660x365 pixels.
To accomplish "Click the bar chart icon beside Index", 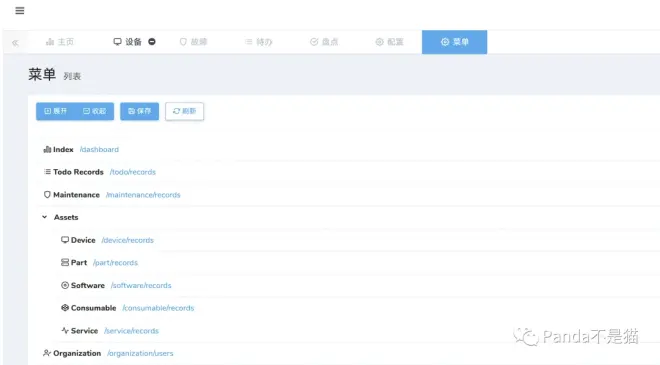I will point(47,149).
